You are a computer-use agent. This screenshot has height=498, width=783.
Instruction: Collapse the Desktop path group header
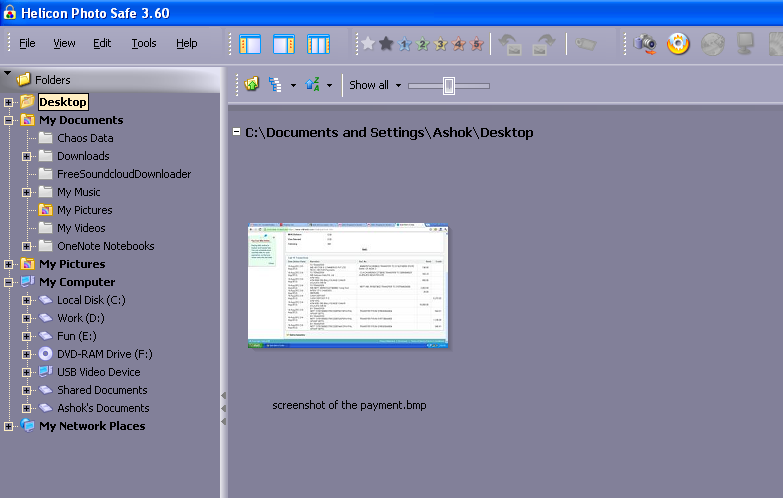tap(236, 132)
